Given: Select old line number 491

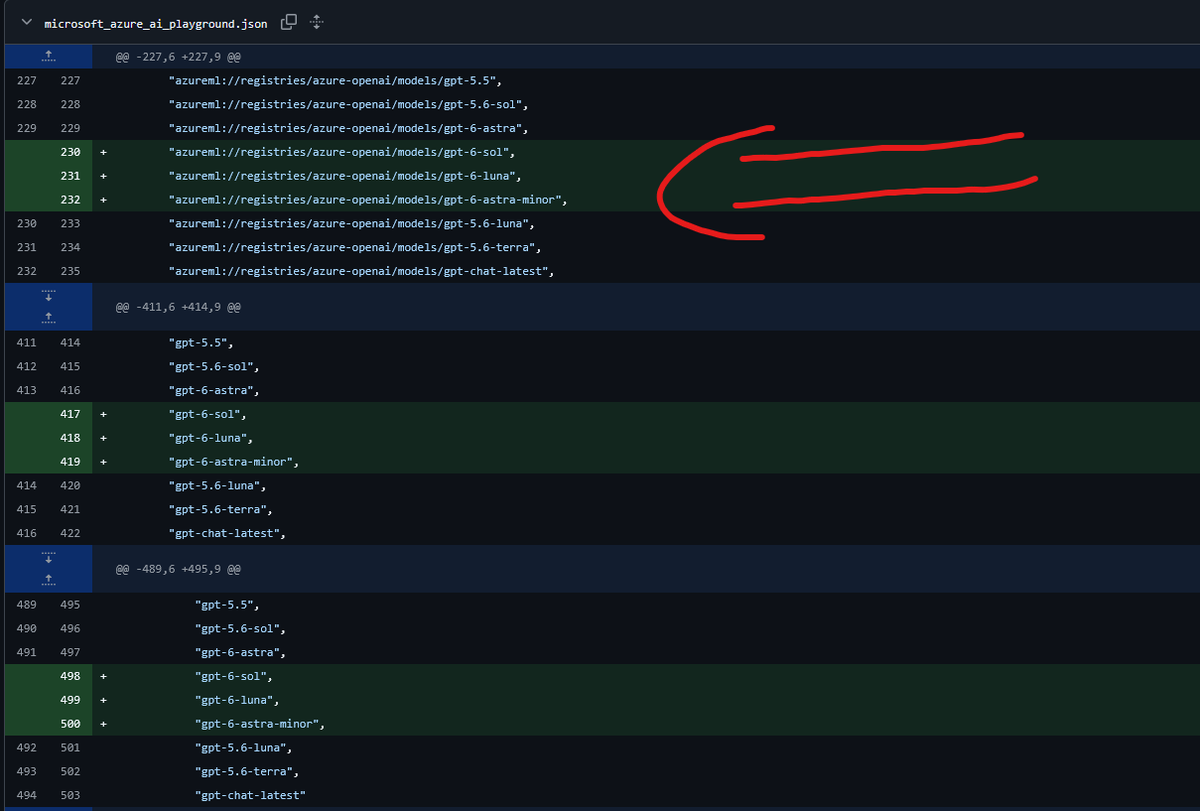Looking at the screenshot, I should [27, 652].
